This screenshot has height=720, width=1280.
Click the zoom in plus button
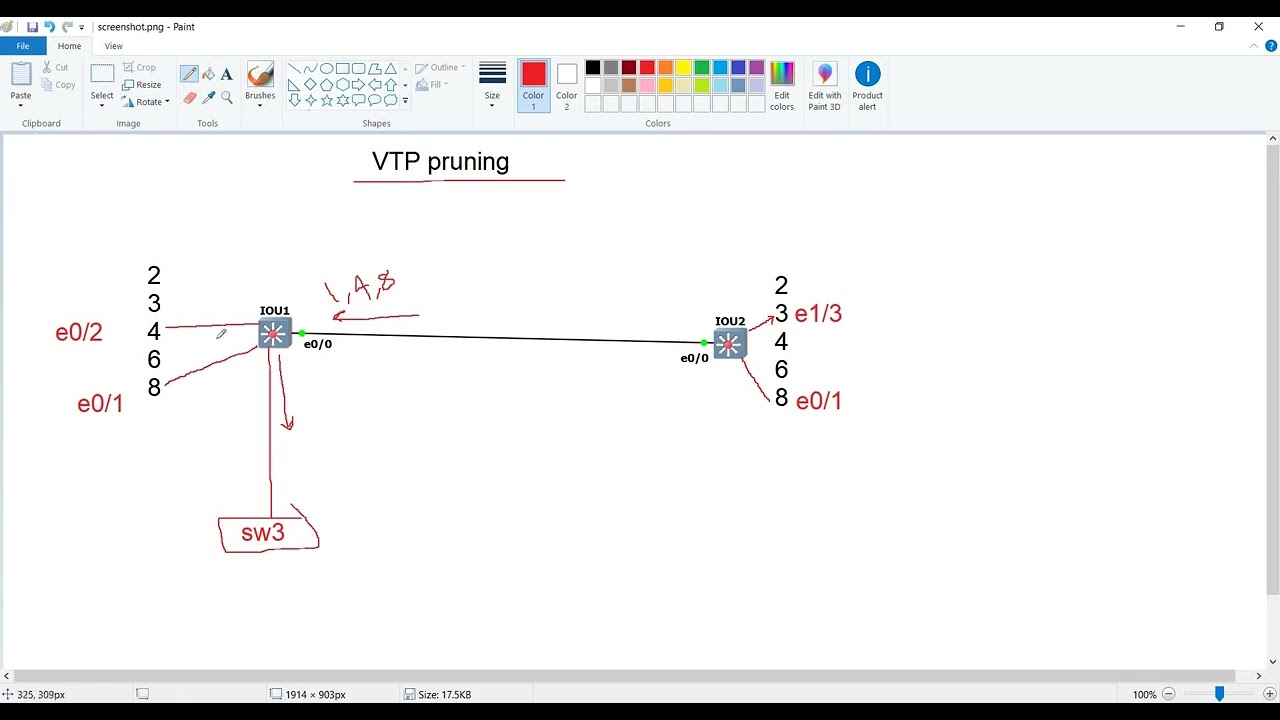click(x=1270, y=694)
